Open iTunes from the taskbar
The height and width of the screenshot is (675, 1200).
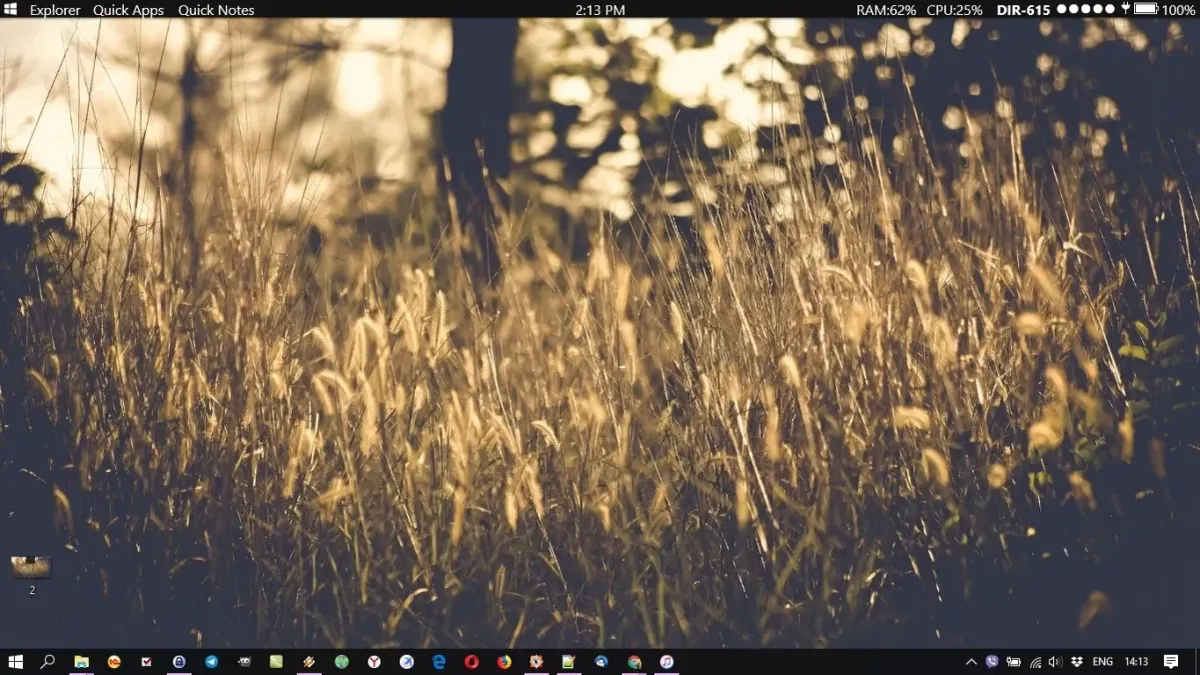click(x=666, y=661)
